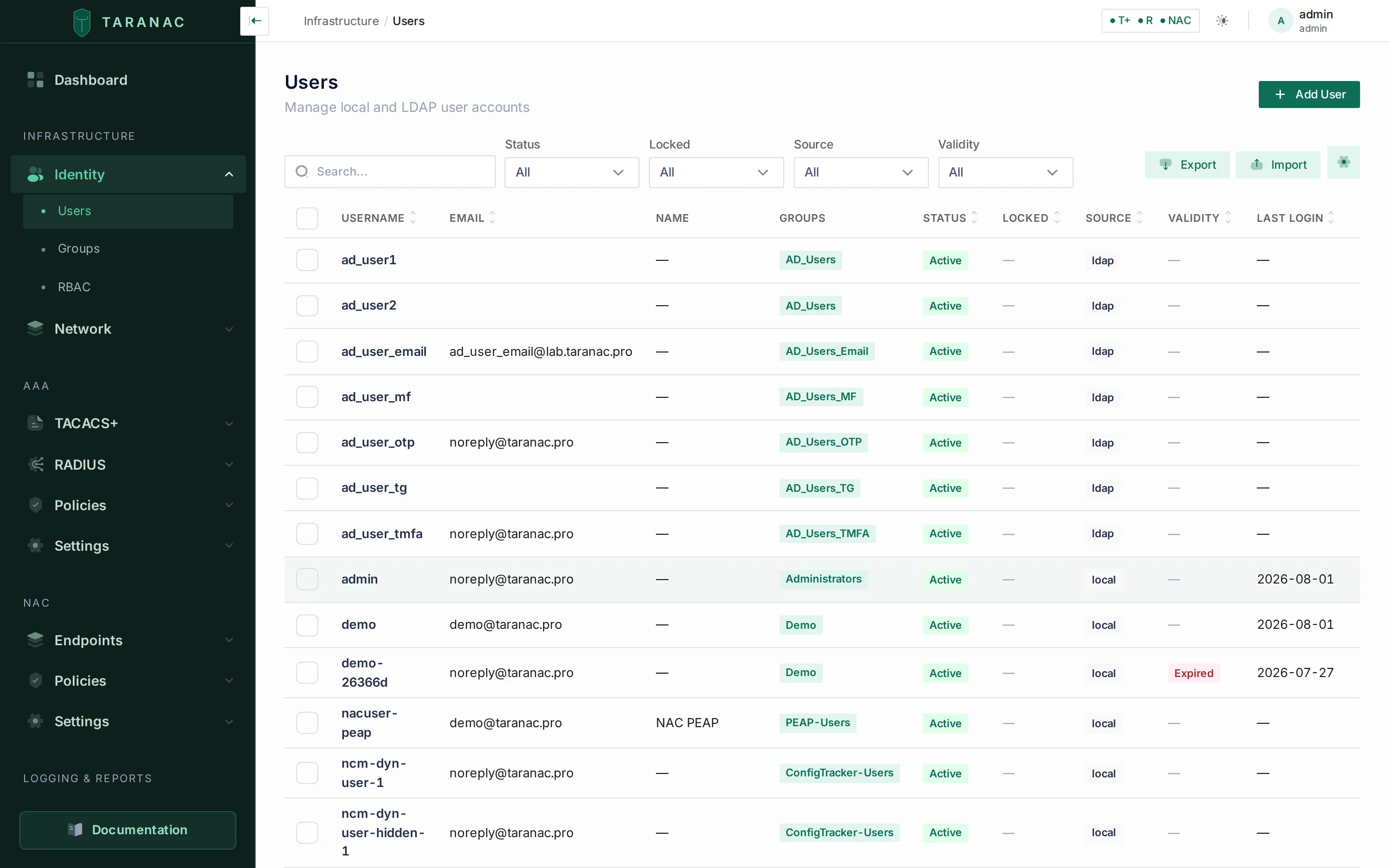Image resolution: width=1389 pixels, height=868 pixels.
Task: Click the Import button
Action: click(1278, 165)
